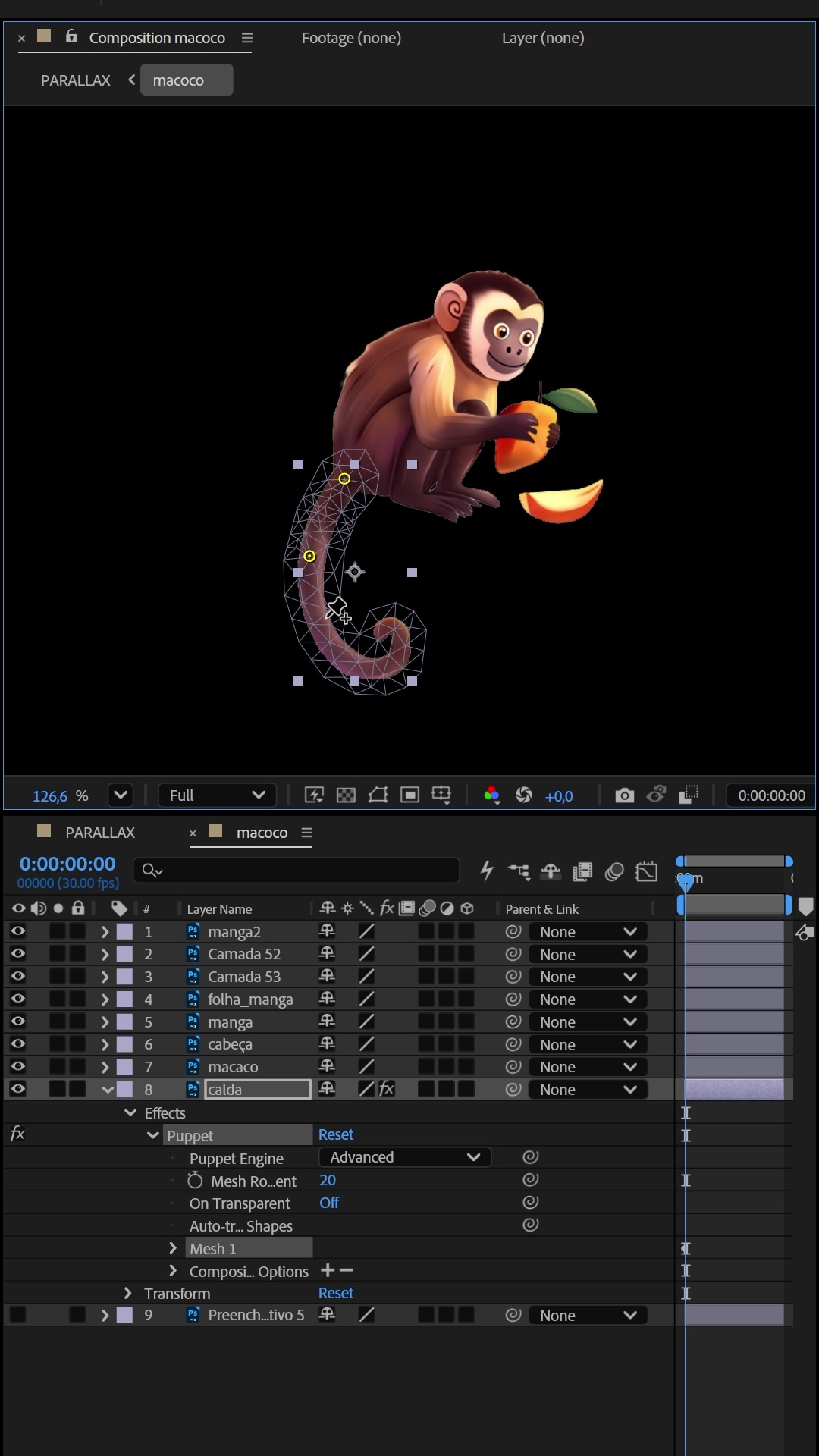The image size is (819, 1456).
Task: Toggle the shy layers hide icon
Action: (x=551, y=872)
